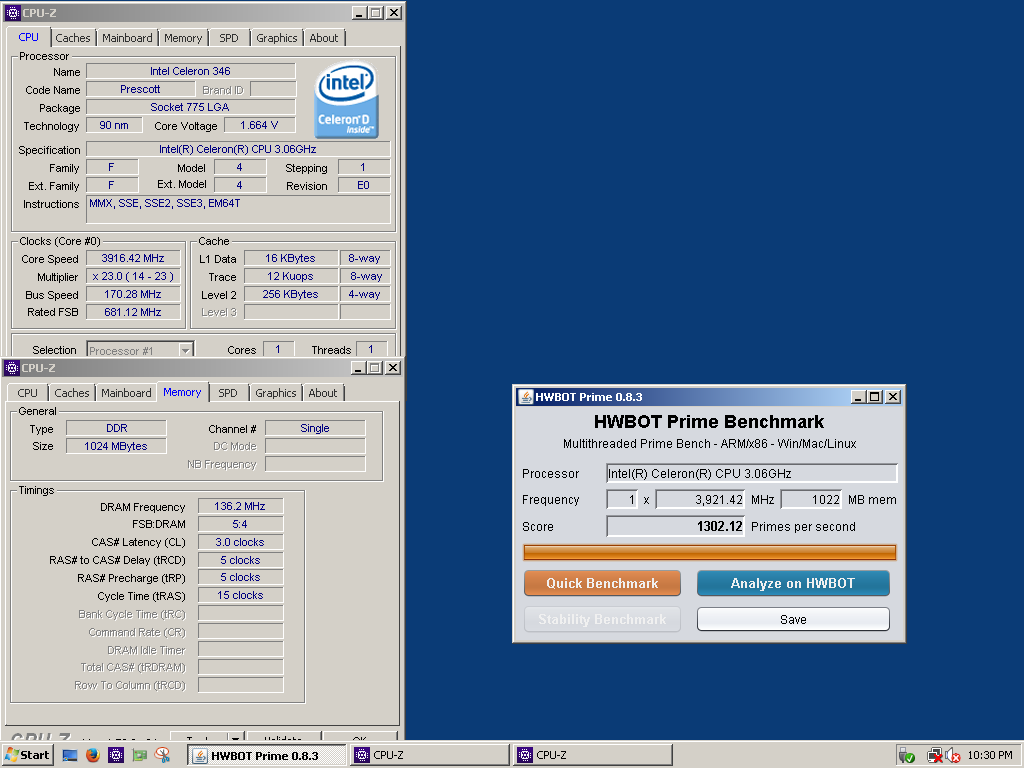Click the Stability Benchmark button
1024x768 pixels.
602,619
